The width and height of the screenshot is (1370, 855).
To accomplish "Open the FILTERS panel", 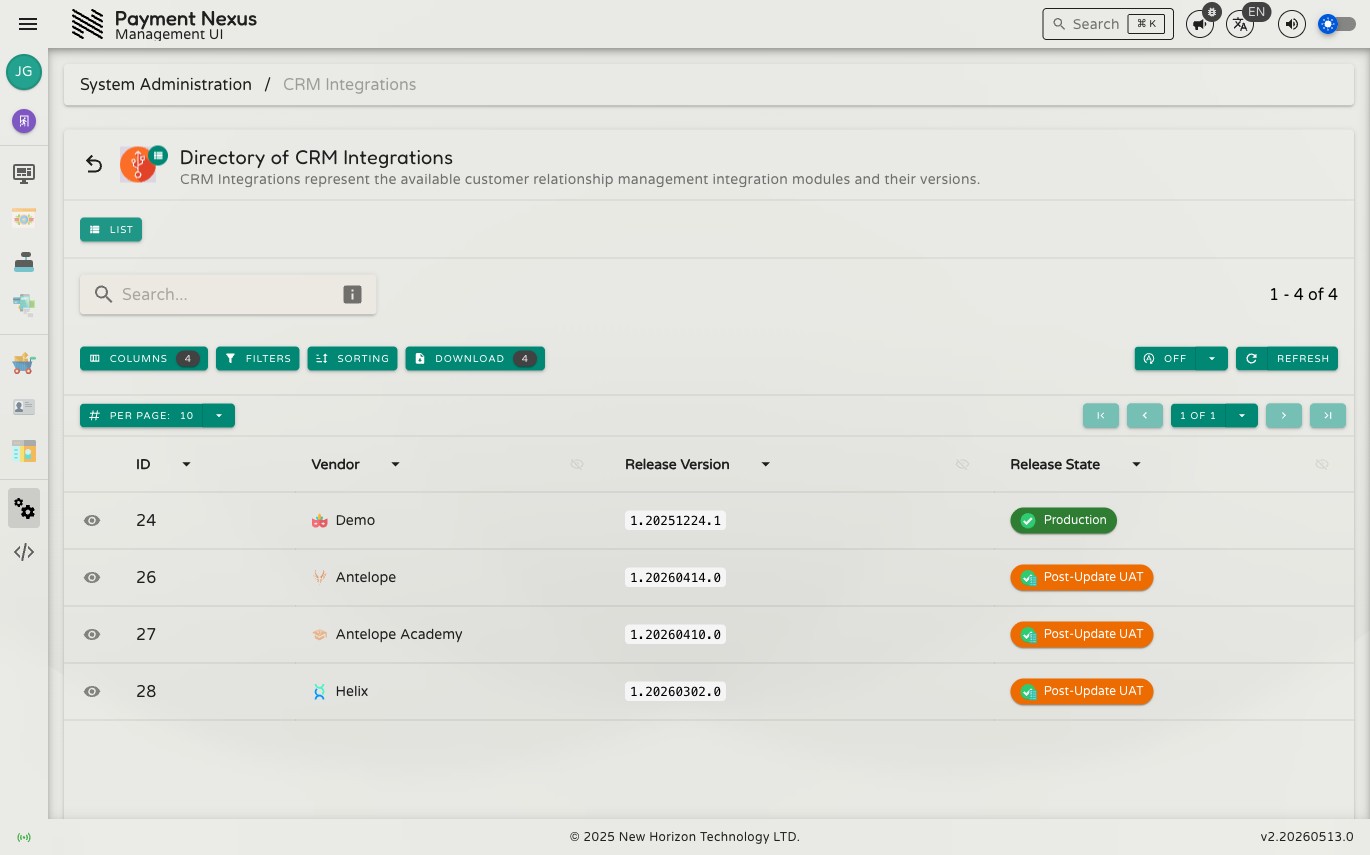I will [258, 358].
